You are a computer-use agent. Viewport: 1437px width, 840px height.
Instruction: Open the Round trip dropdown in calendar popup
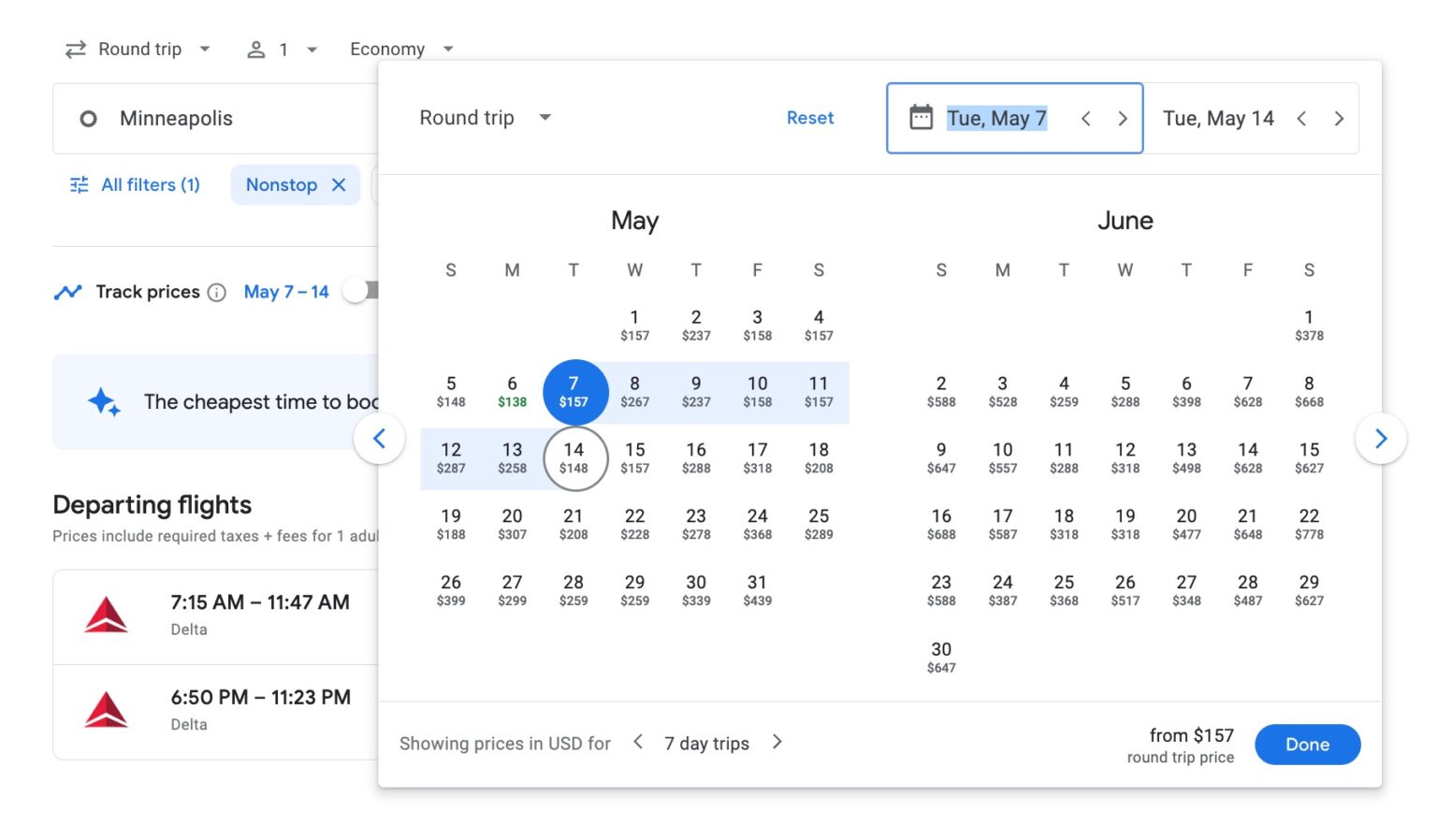point(485,118)
